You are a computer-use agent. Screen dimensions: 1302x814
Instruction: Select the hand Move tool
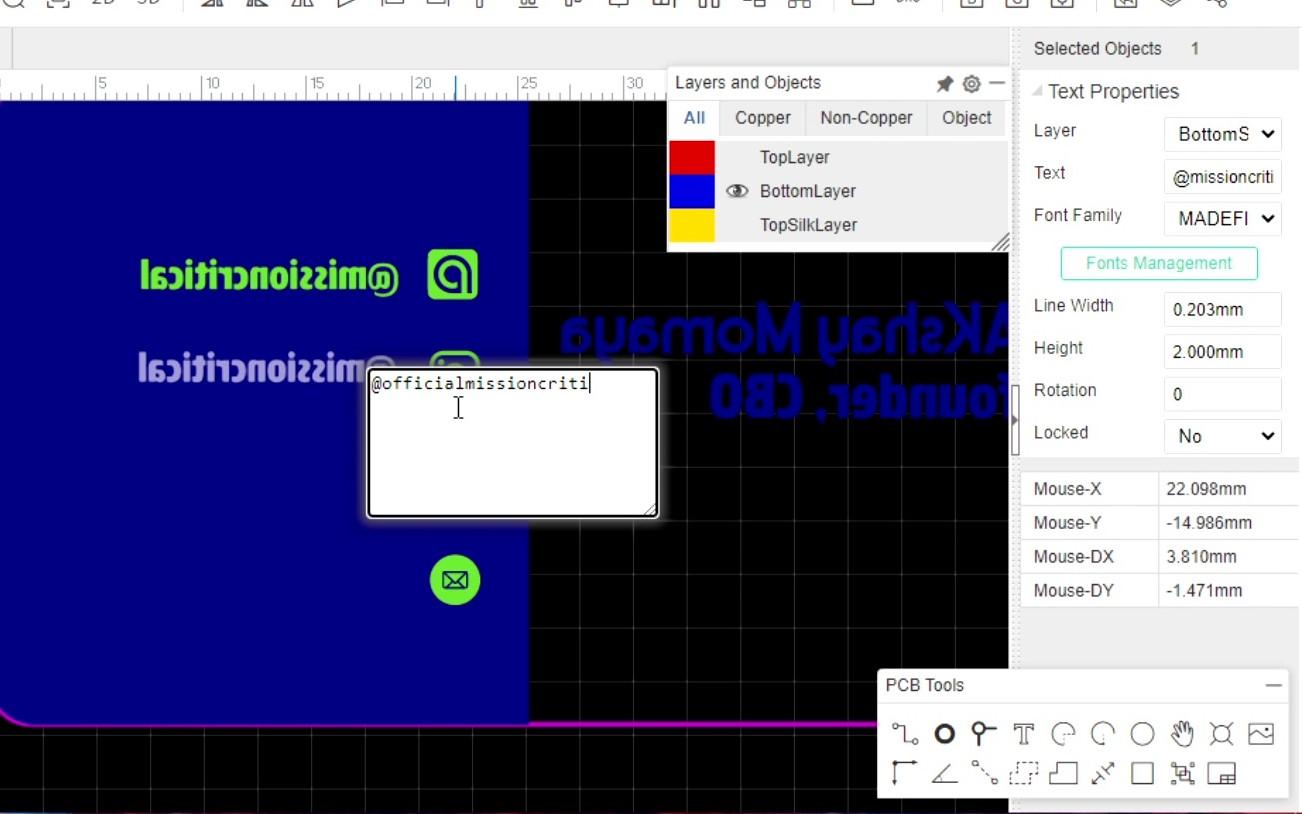coord(1182,735)
